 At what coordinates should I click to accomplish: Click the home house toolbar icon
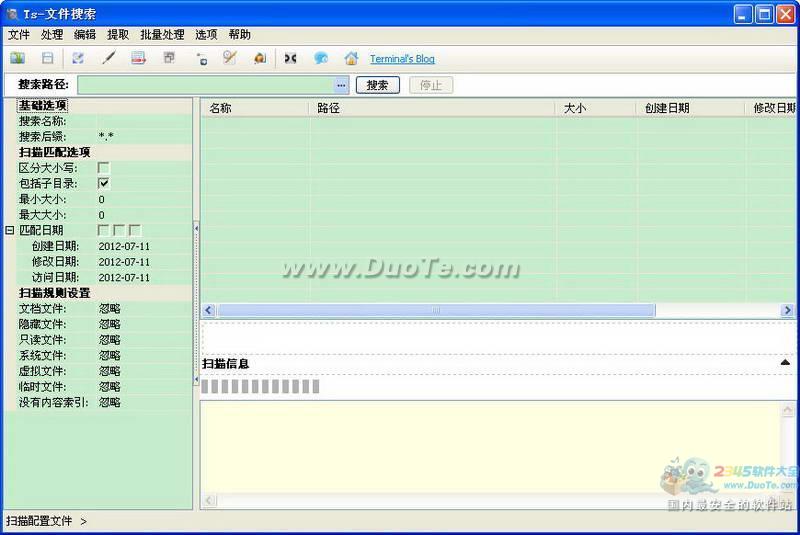pyautogui.click(x=351, y=58)
